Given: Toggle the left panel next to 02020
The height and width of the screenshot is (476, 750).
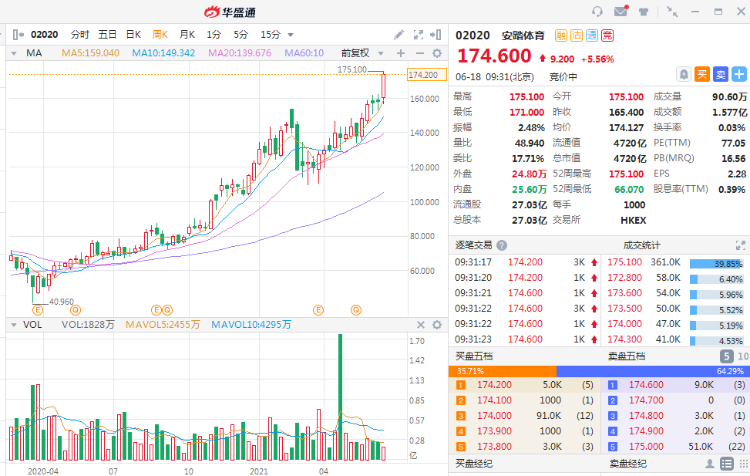Looking at the screenshot, I should pos(18,34).
